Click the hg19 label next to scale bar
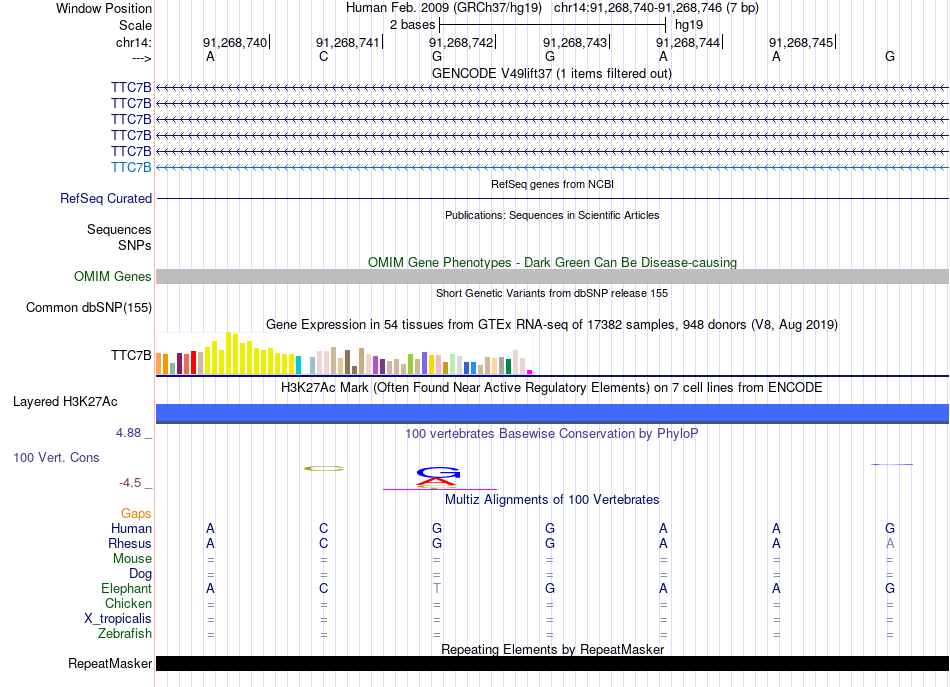 (689, 25)
